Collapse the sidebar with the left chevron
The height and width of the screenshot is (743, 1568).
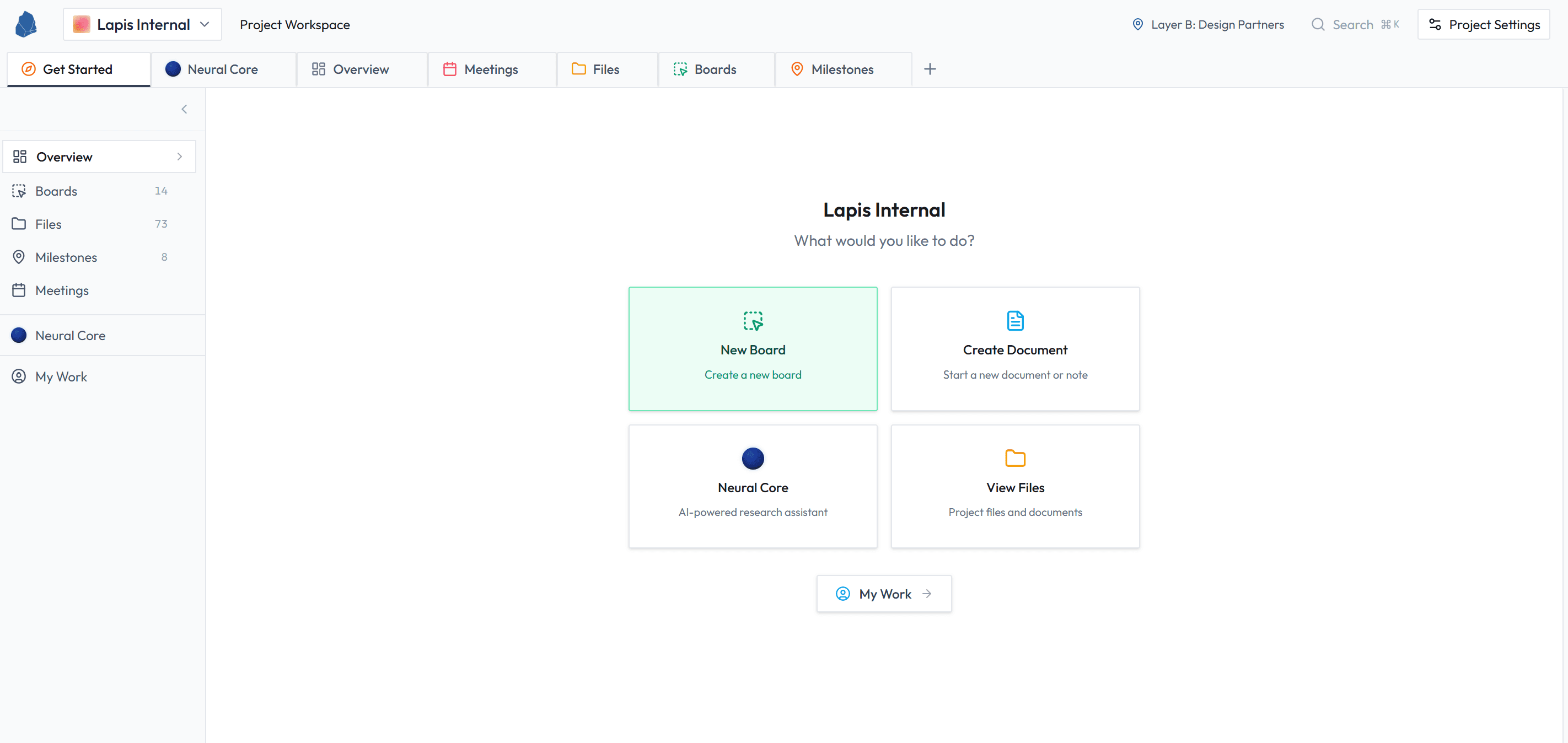[185, 109]
